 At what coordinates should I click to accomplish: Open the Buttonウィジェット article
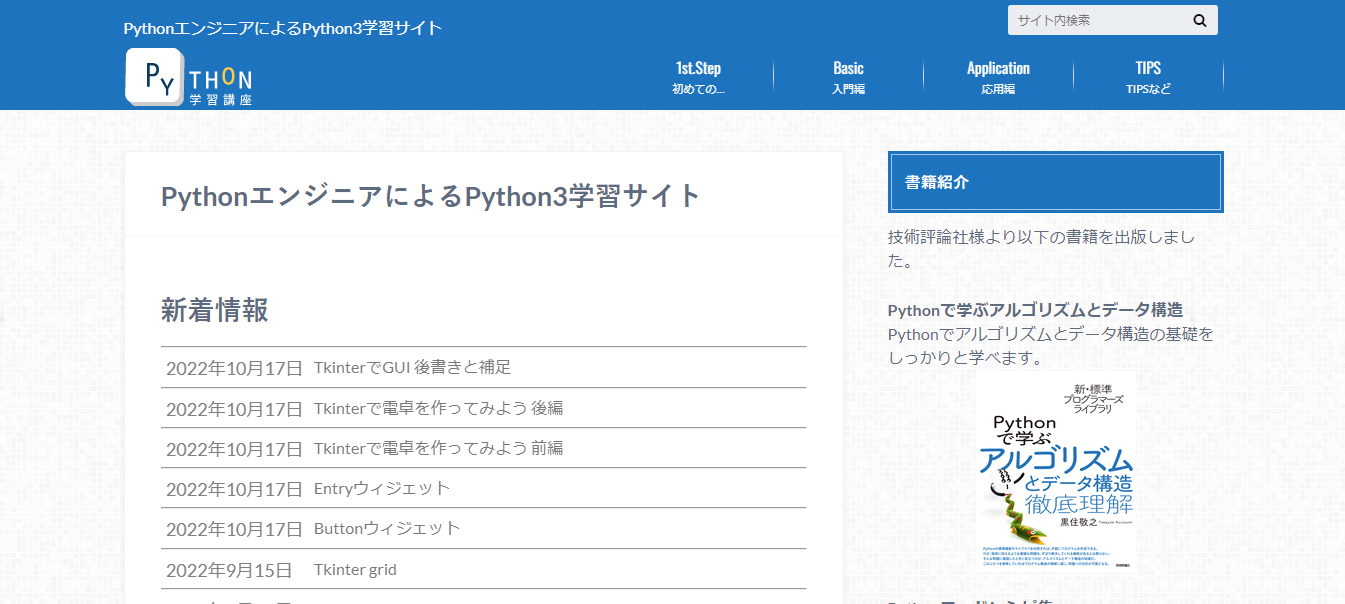pyautogui.click(x=387, y=528)
